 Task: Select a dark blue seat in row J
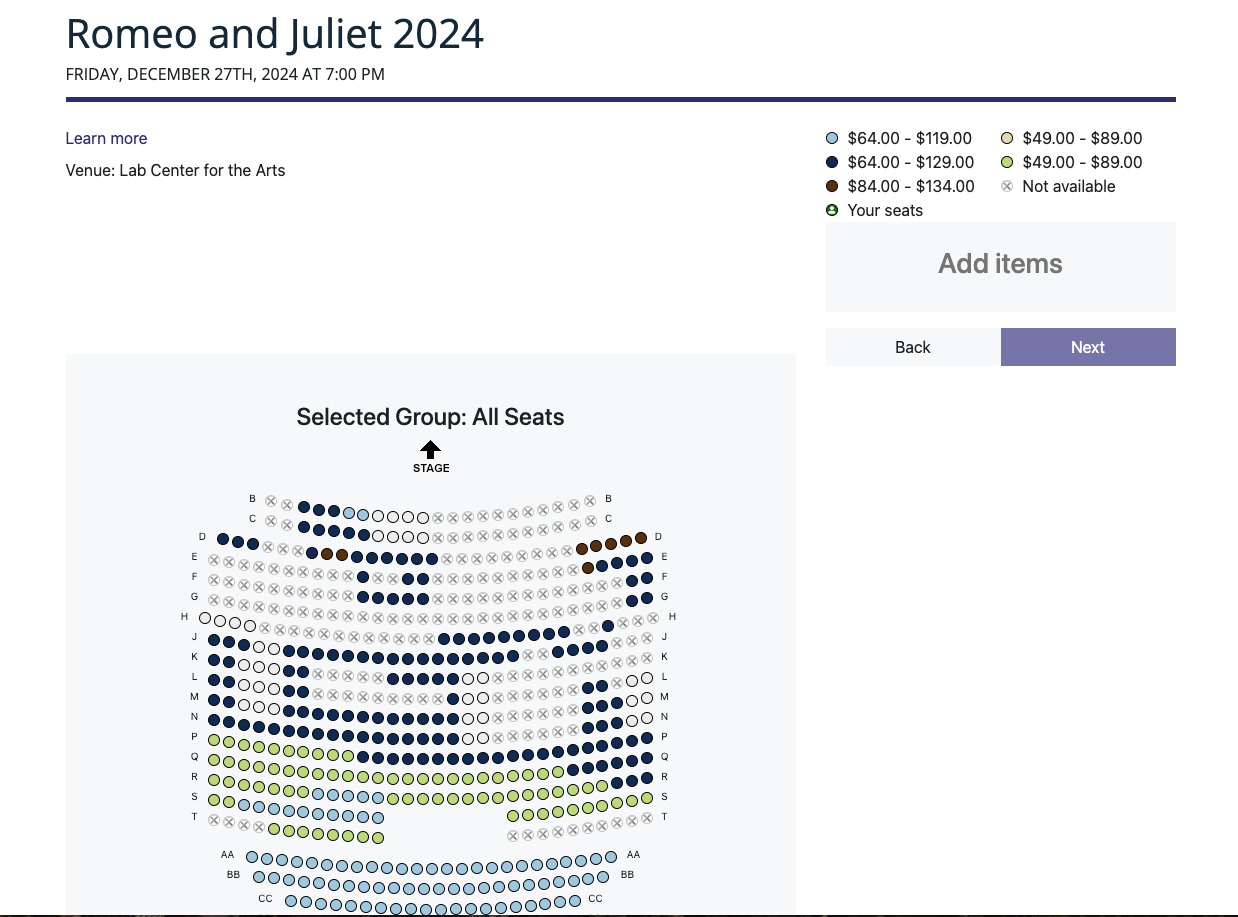[x=474, y=636]
